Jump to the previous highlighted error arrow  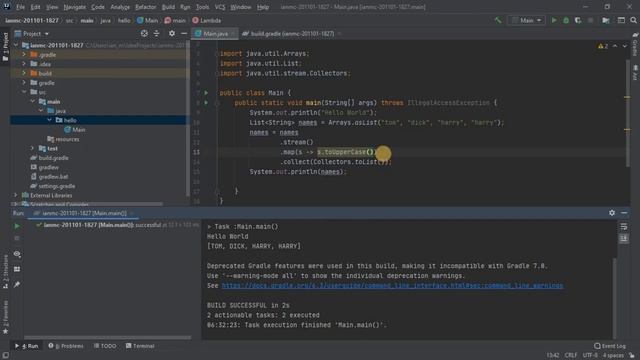615,46
